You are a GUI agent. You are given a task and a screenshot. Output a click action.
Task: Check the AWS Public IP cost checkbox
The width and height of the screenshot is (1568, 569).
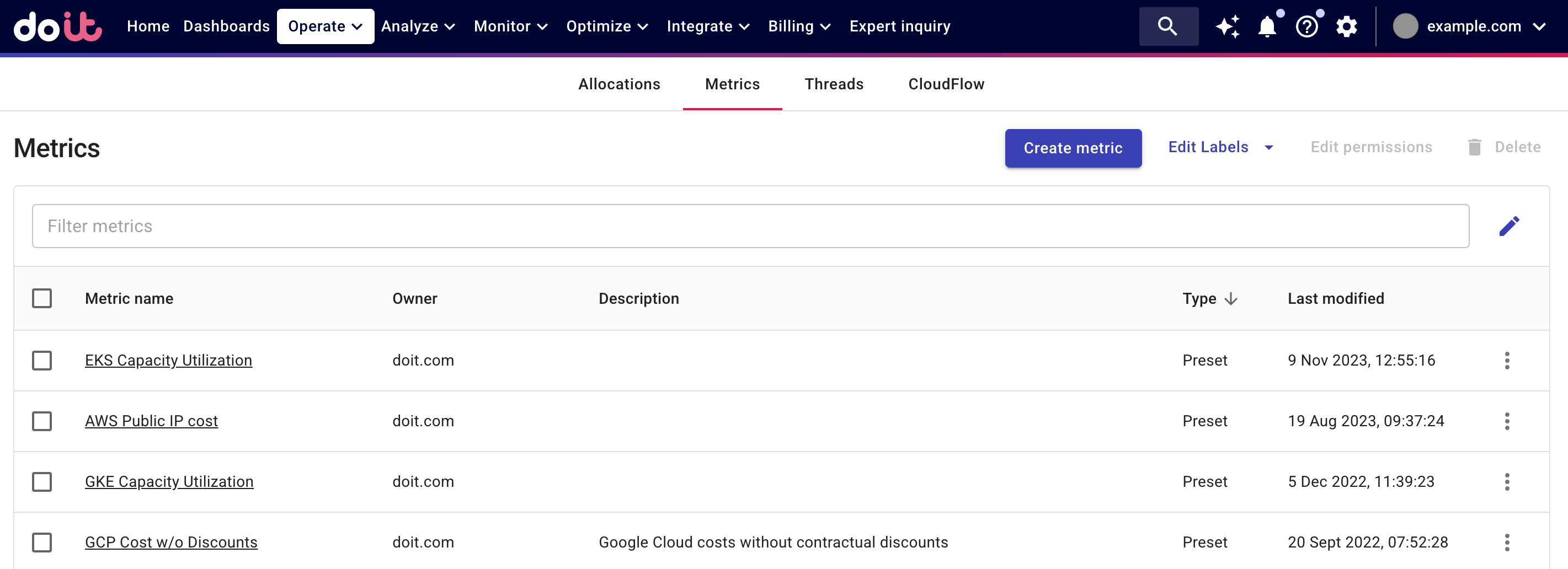42,421
